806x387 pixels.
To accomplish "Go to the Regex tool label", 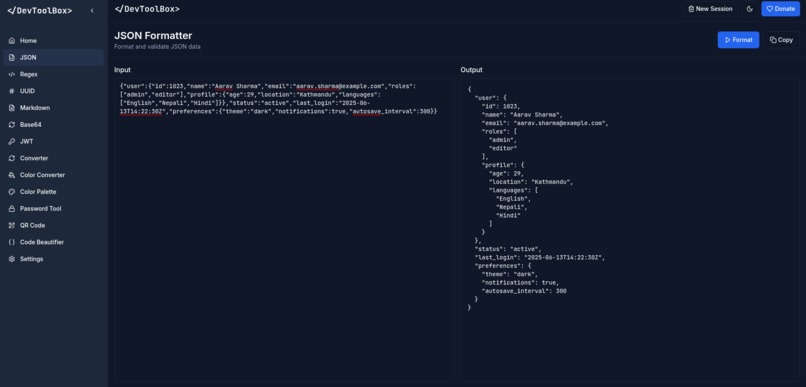I will tap(29, 75).
